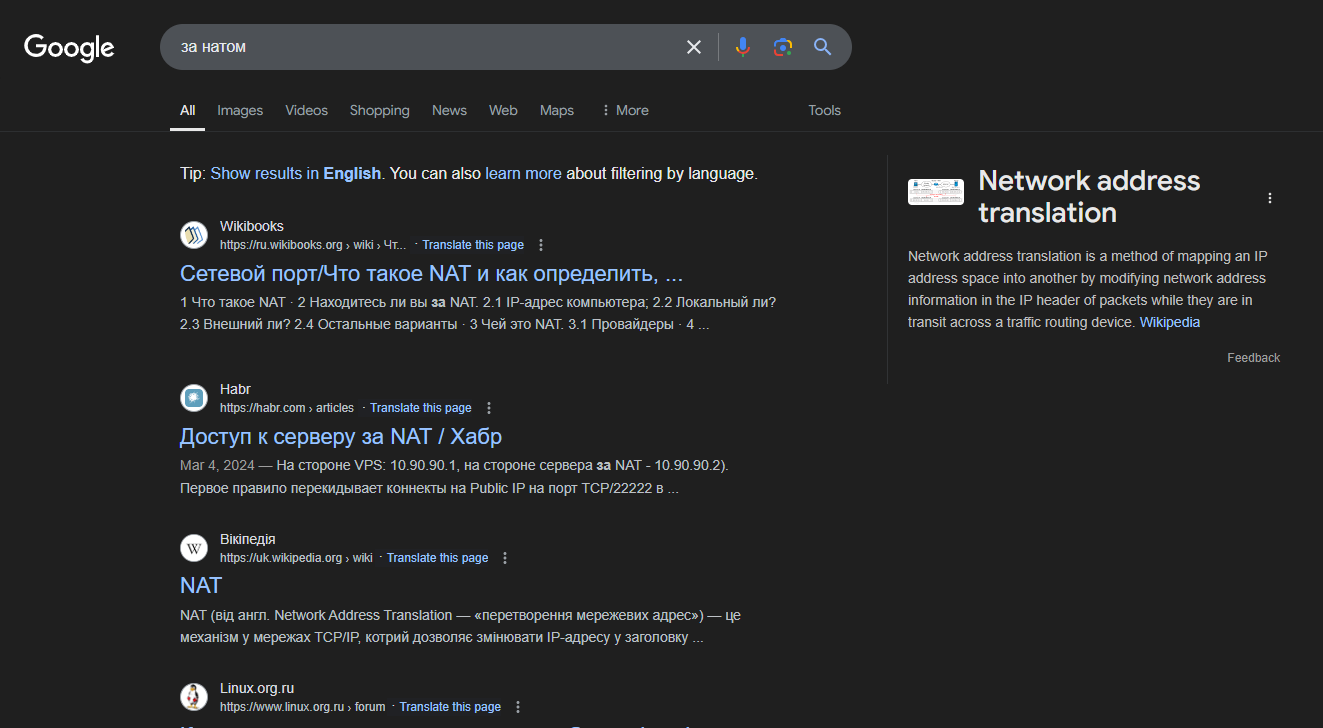Send Feedback on the knowledge panel
Viewport: 1323px width, 728px height.
1254,358
